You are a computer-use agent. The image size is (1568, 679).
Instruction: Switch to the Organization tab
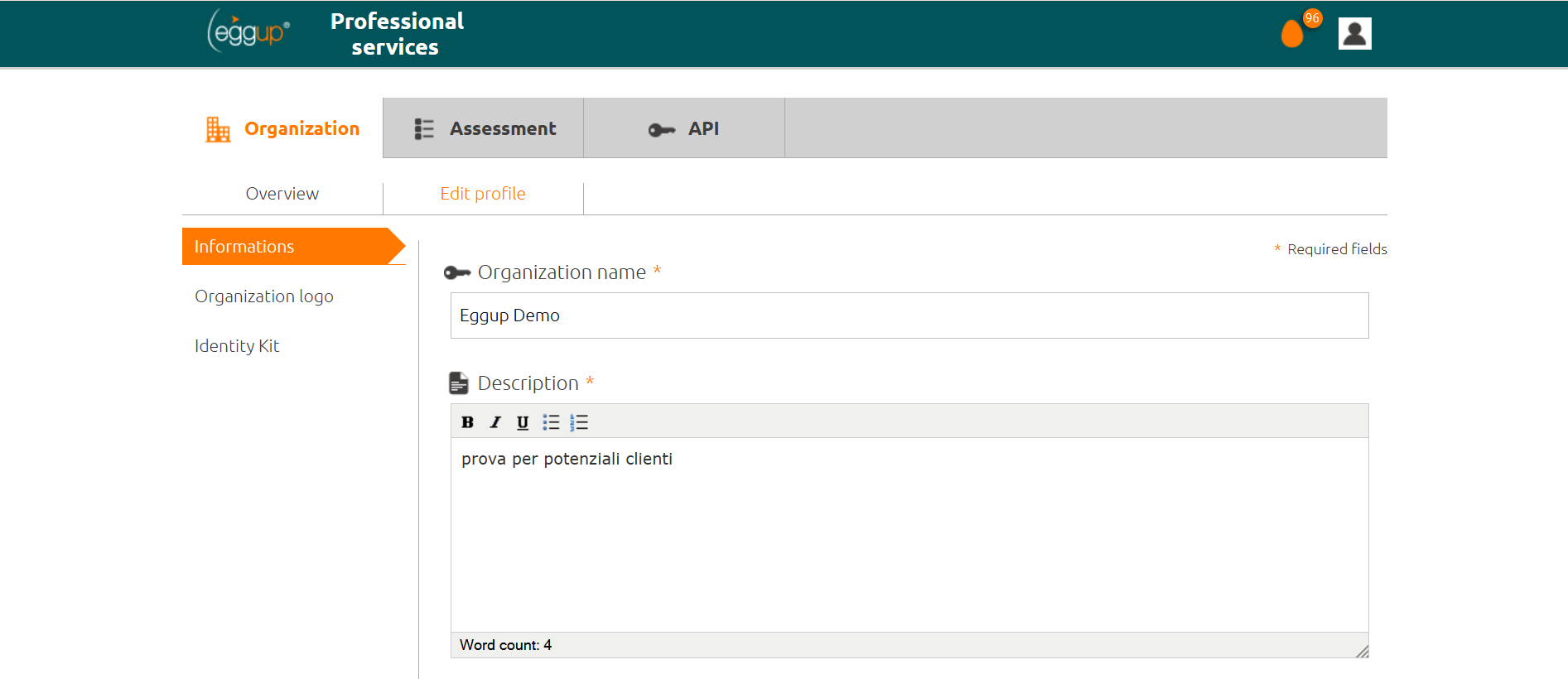[x=282, y=128]
